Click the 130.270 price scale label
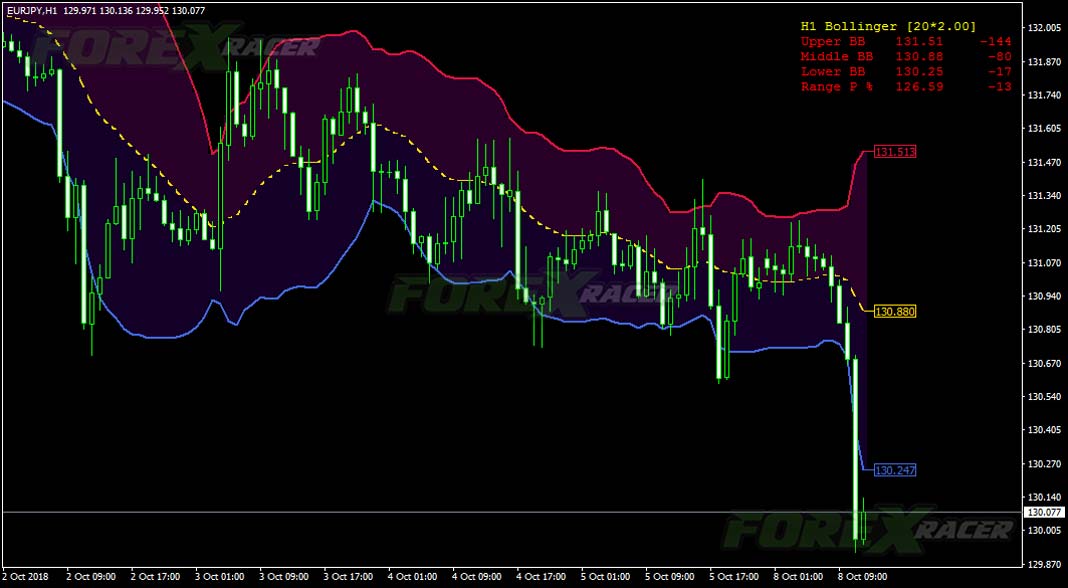 click(x=1043, y=463)
